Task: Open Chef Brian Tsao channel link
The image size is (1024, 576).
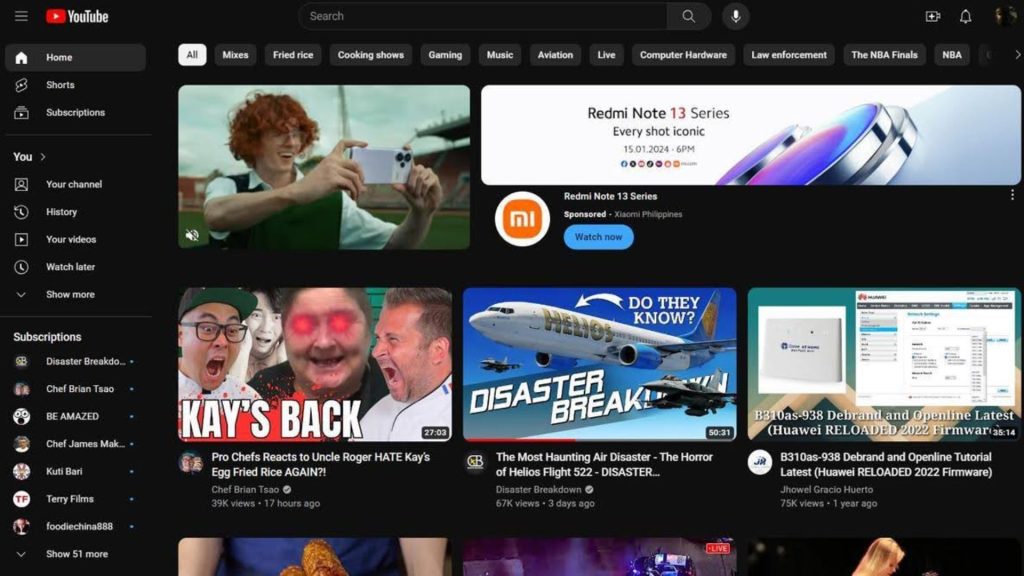Action: (x=246, y=490)
